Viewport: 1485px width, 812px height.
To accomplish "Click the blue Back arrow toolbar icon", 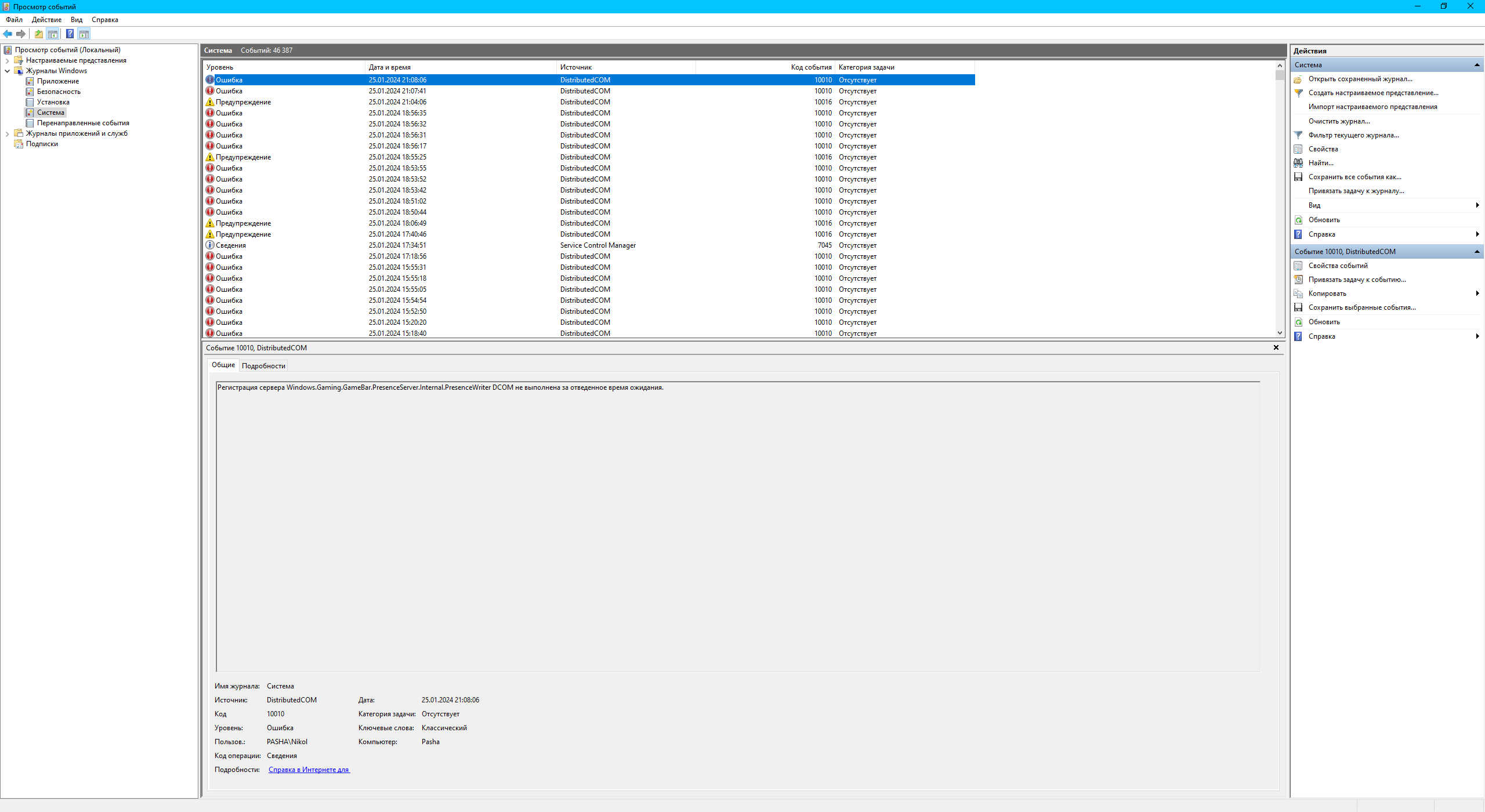I will (x=8, y=34).
